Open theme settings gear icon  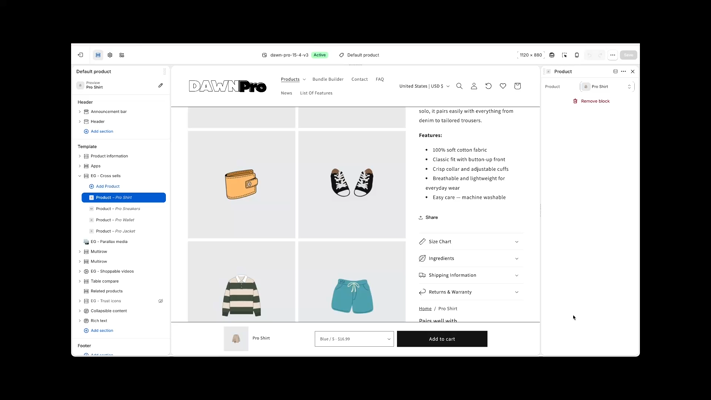click(110, 55)
